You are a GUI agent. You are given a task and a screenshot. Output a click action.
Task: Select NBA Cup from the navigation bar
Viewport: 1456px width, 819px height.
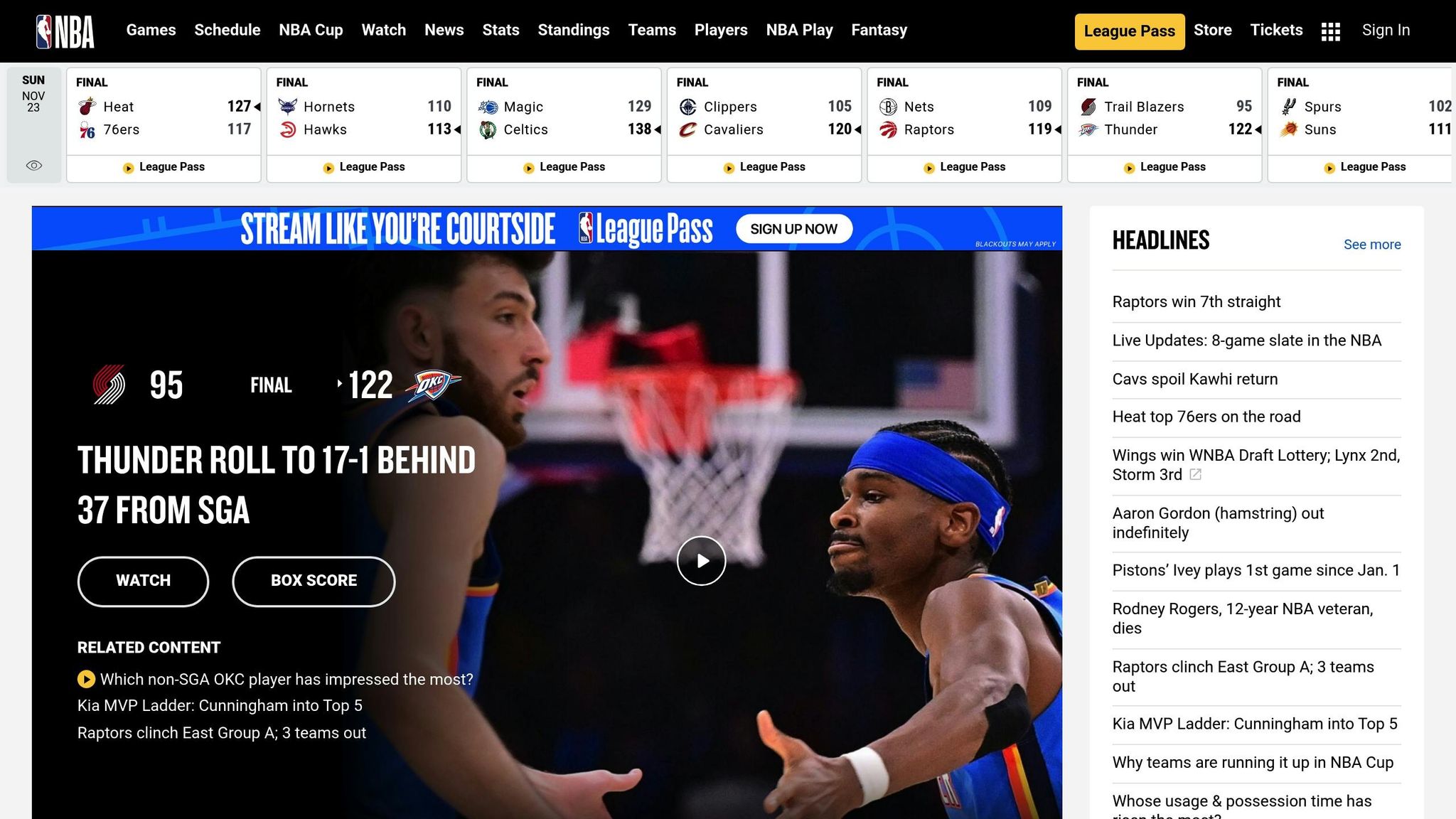point(311,30)
